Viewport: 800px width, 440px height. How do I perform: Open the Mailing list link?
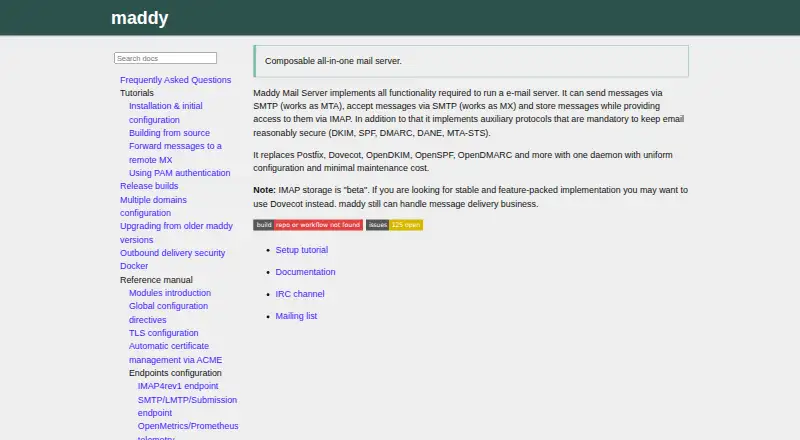296,316
